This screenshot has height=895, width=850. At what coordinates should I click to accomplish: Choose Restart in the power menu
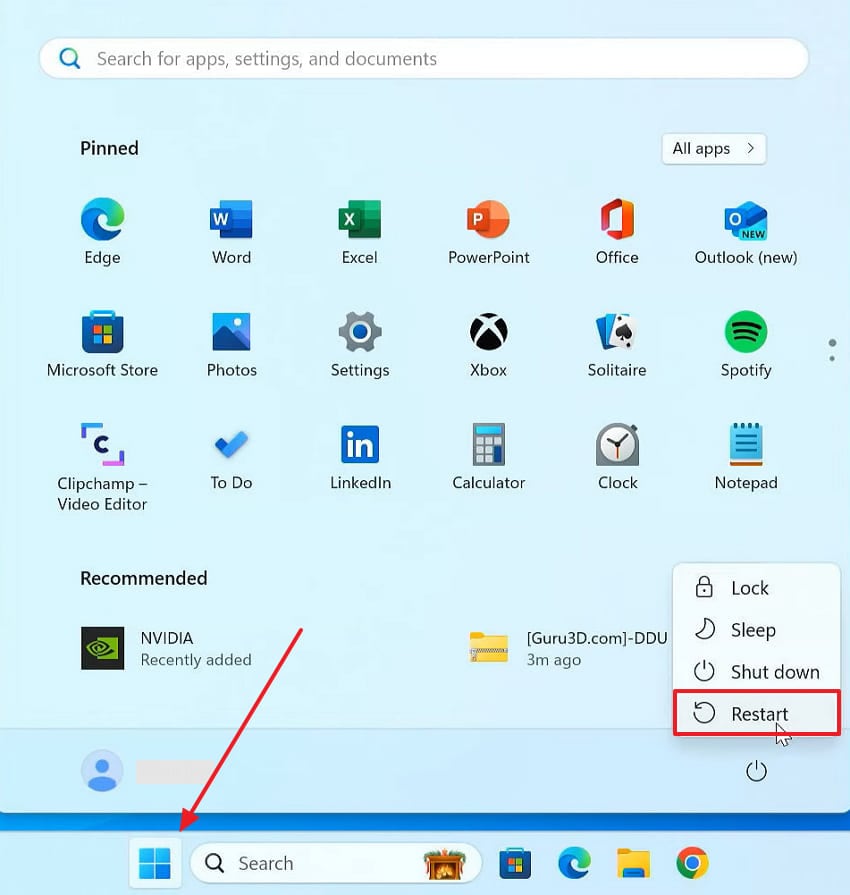(x=756, y=713)
